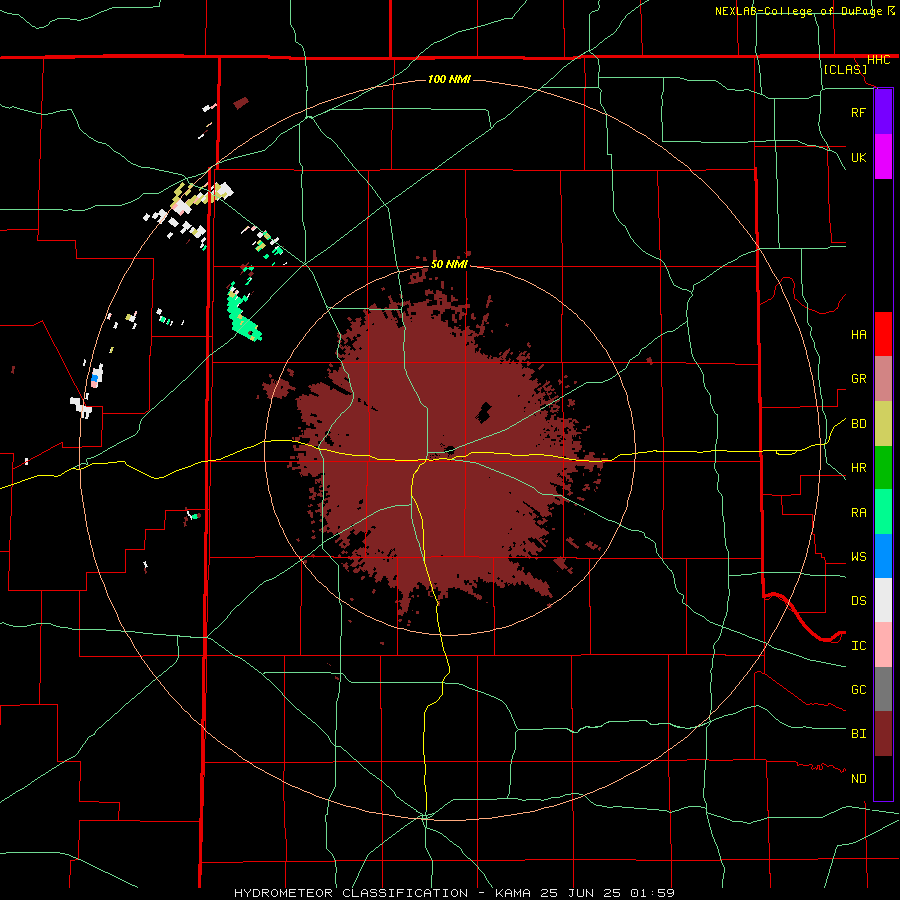Click the ND legend label
Image resolution: width=900 pixels, height=900 pixels.
(x=858, y=778)
